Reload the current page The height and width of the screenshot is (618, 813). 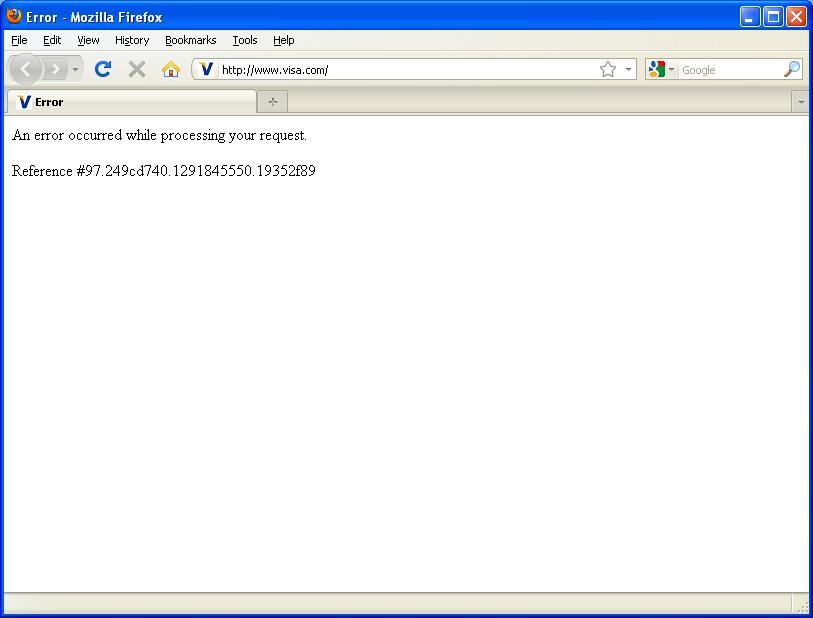(102, 69)
